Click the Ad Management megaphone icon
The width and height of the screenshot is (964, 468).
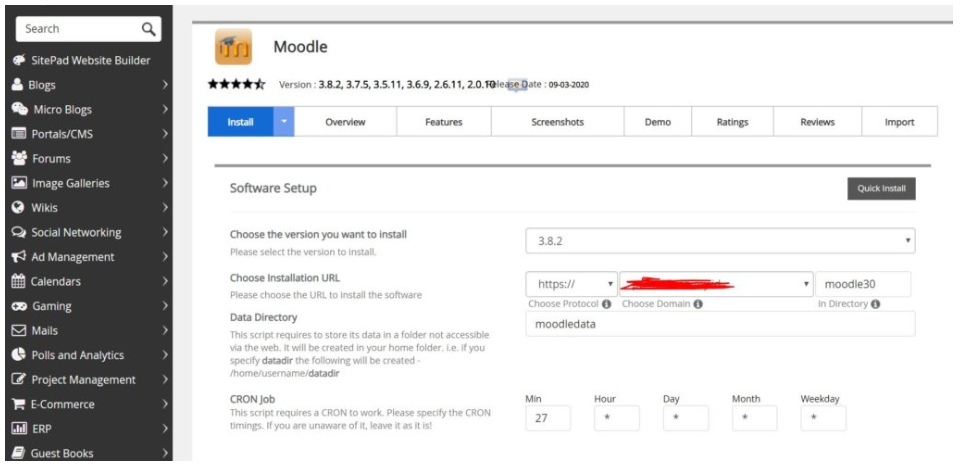tap(19, 257)
